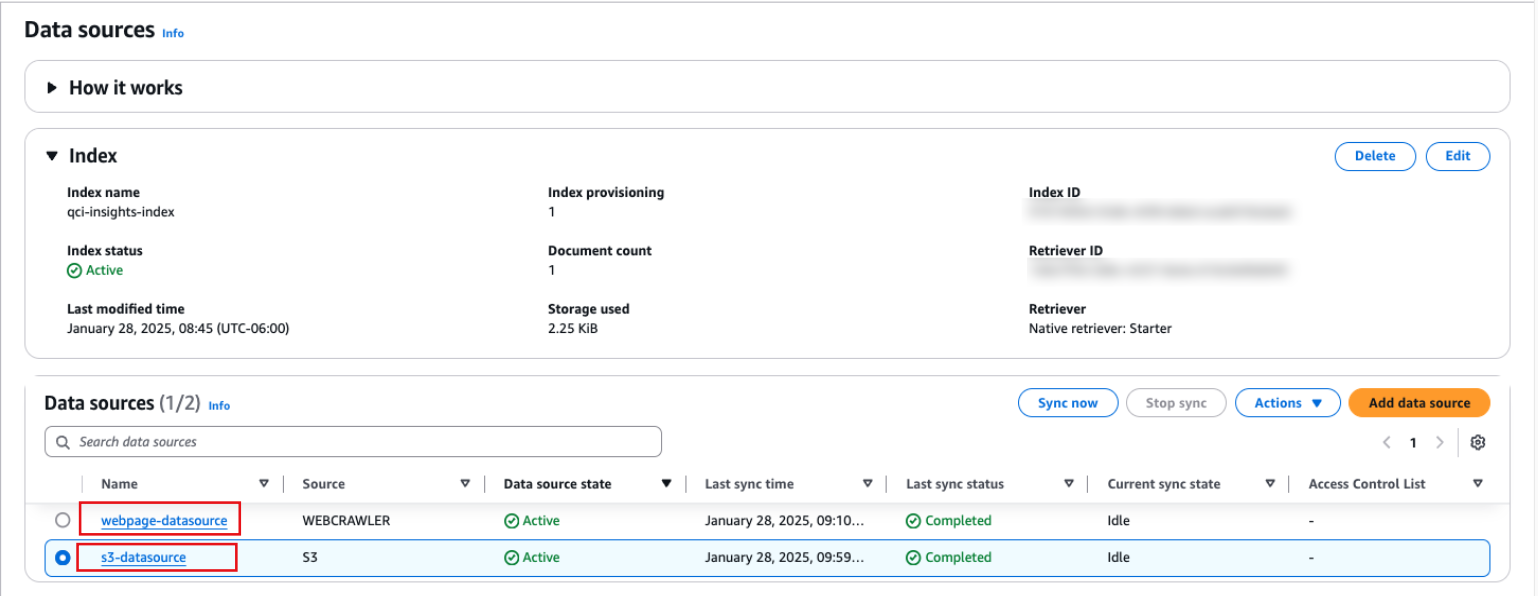Click Idle state in s3-datasource row
This screenshot has height=596, width=1538.
[x=1119, y=558]
